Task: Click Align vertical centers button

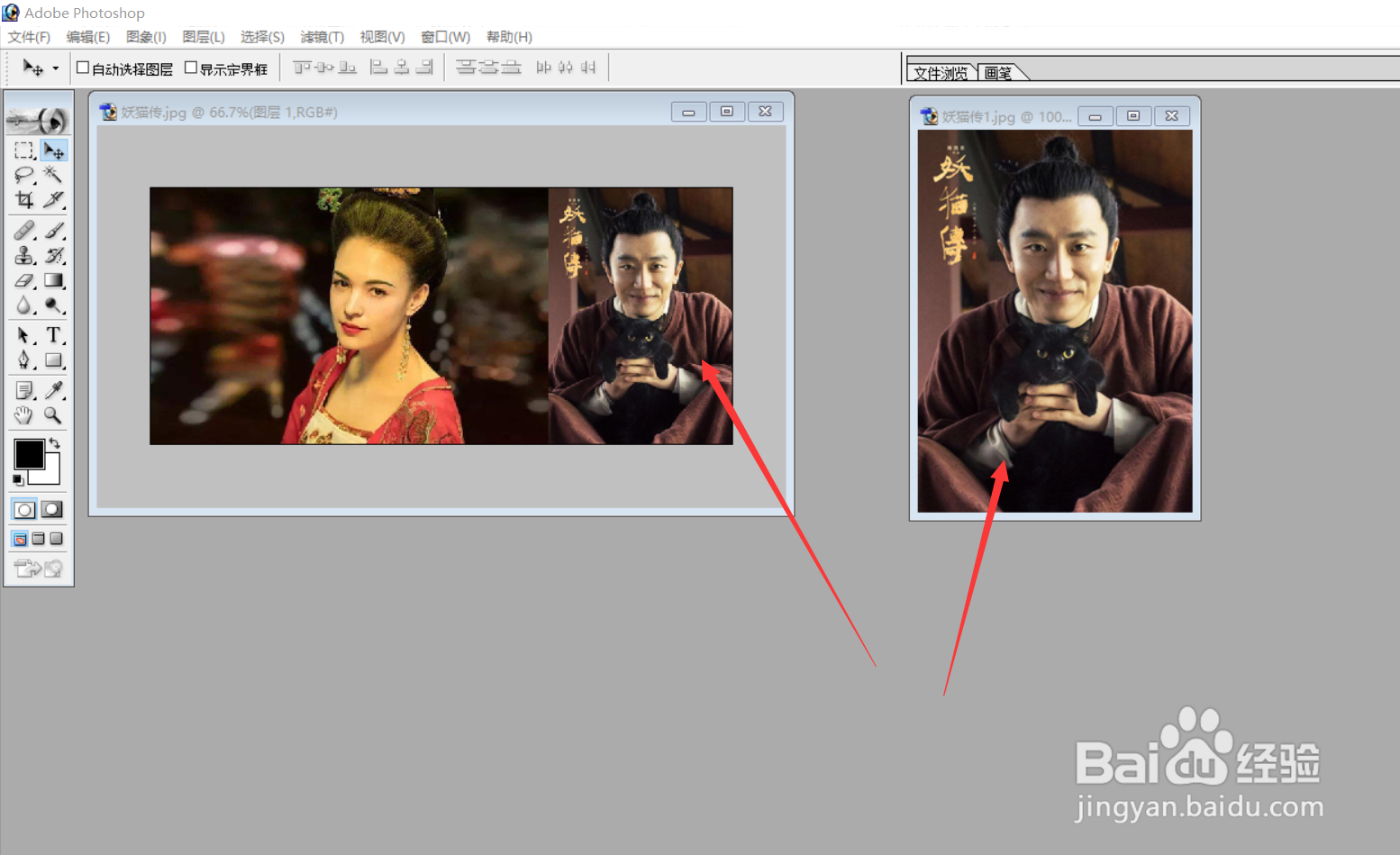Action: tap(324, 68)
